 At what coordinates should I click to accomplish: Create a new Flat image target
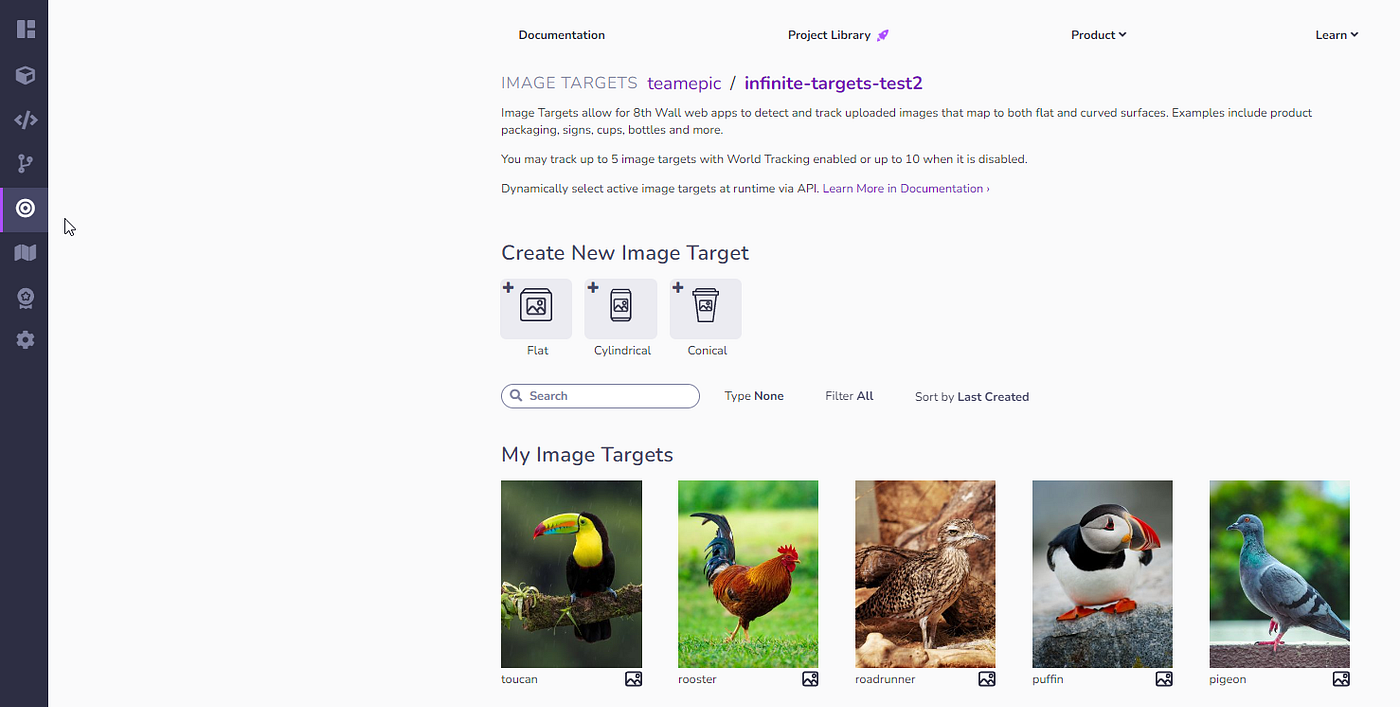537,309
